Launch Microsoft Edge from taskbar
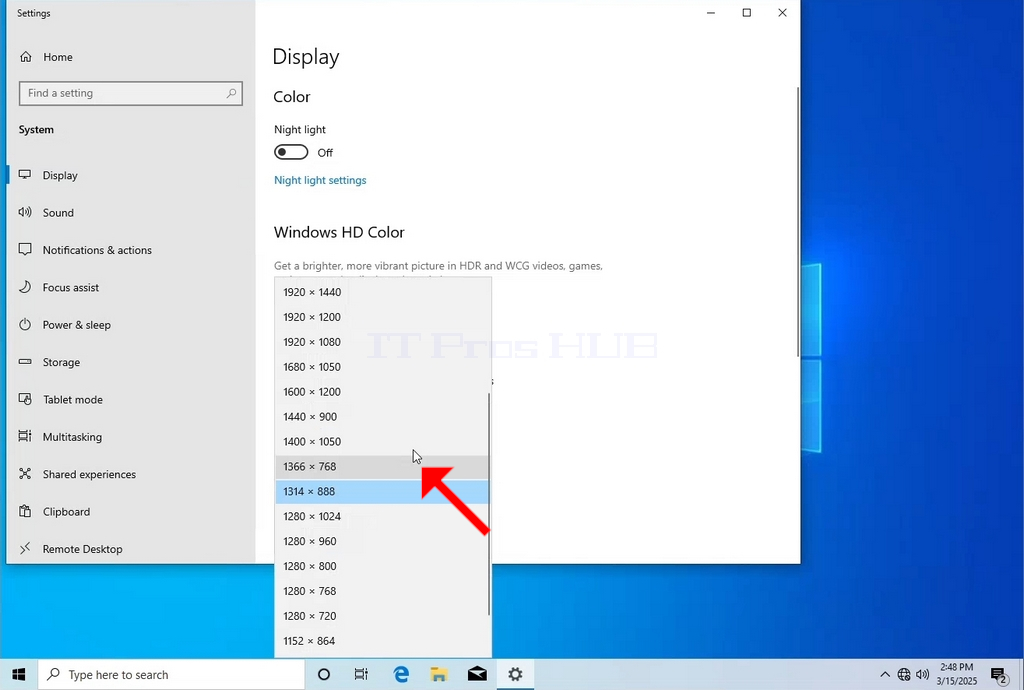The height and width of the screenshot is (690, 1024). click(400, 674)
